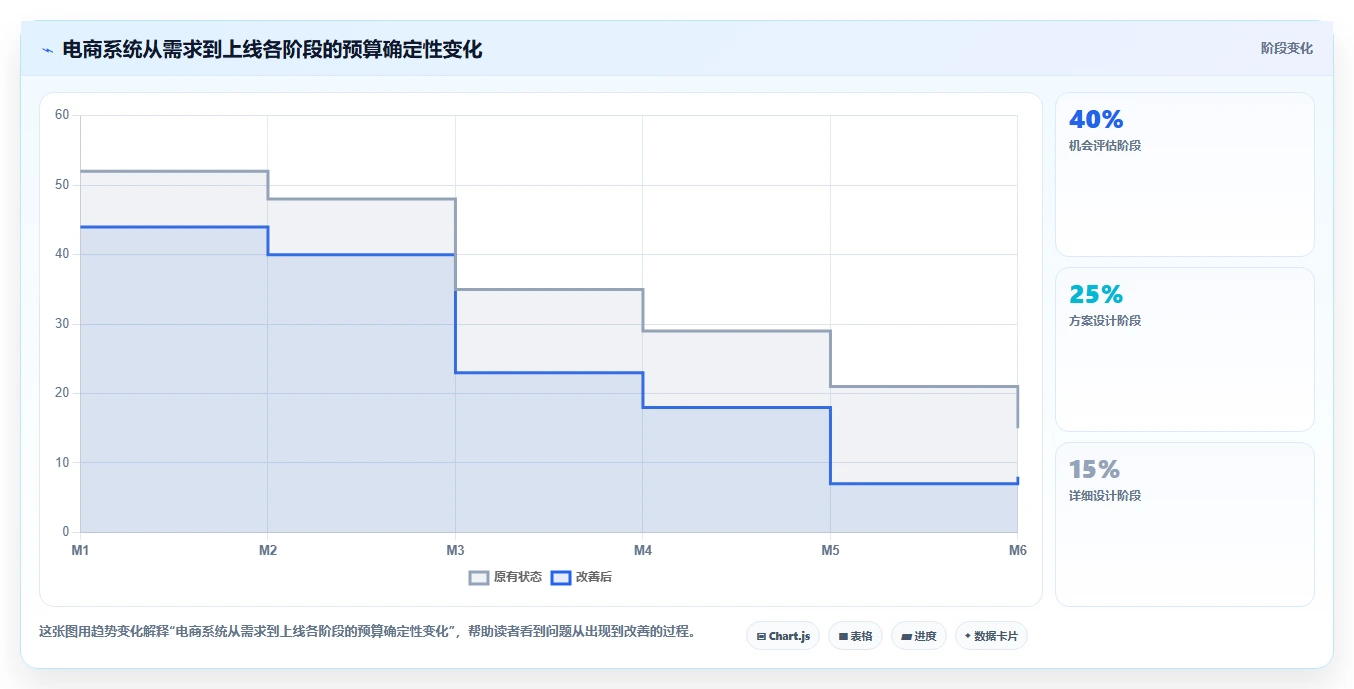This screenshot has width=1354, height=689.
Task: Select the Chart.js tag
Action: 783,636
